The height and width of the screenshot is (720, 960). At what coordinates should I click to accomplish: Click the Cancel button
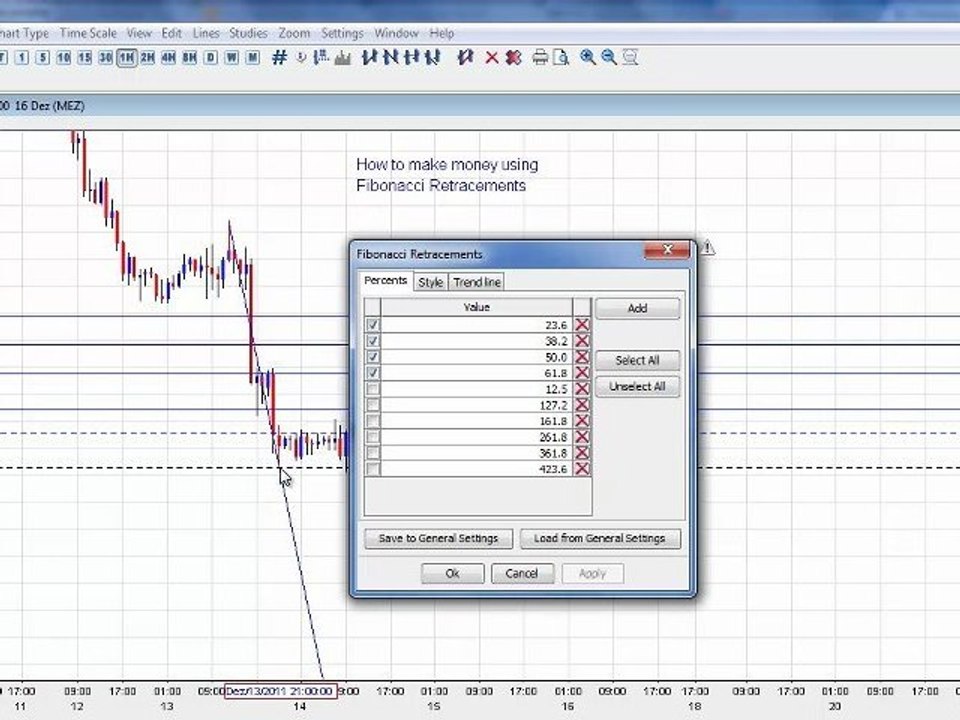[x=522, y=574]
